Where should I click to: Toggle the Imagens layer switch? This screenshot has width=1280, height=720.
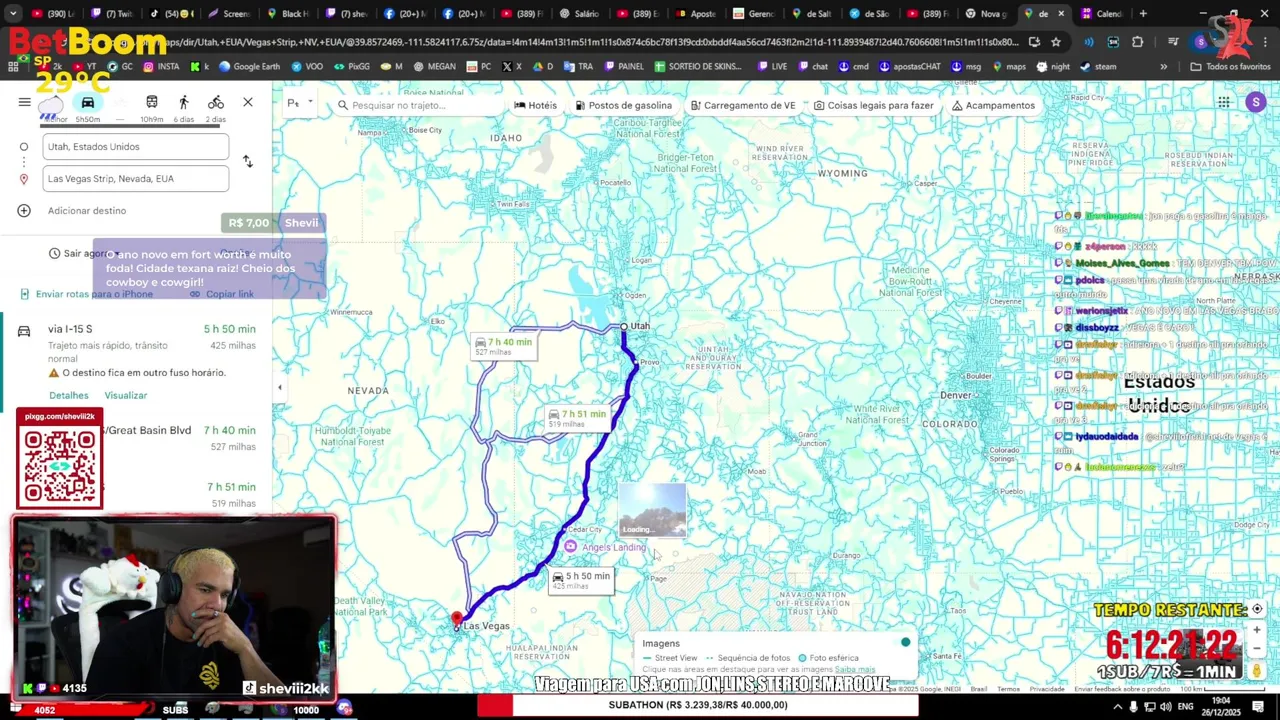coord(905,642)
